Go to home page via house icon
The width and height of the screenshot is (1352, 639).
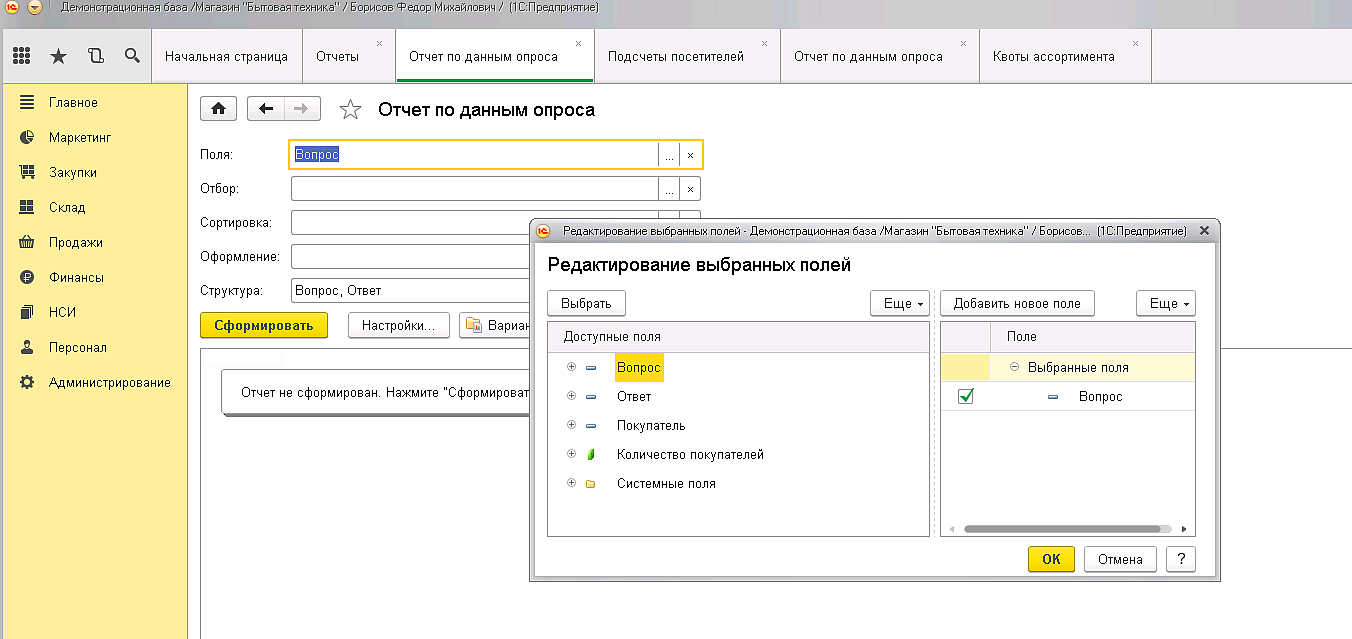pyautogui.click(x=219, y=109)
